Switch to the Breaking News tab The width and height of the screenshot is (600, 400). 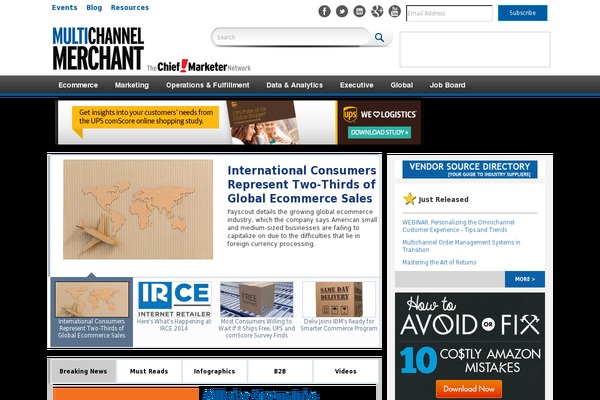[83, 371]
